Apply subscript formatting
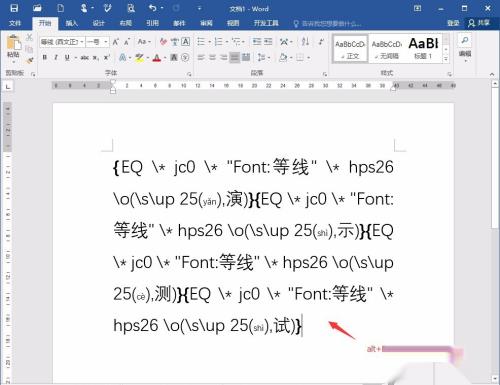 click(x=96, y=58)
